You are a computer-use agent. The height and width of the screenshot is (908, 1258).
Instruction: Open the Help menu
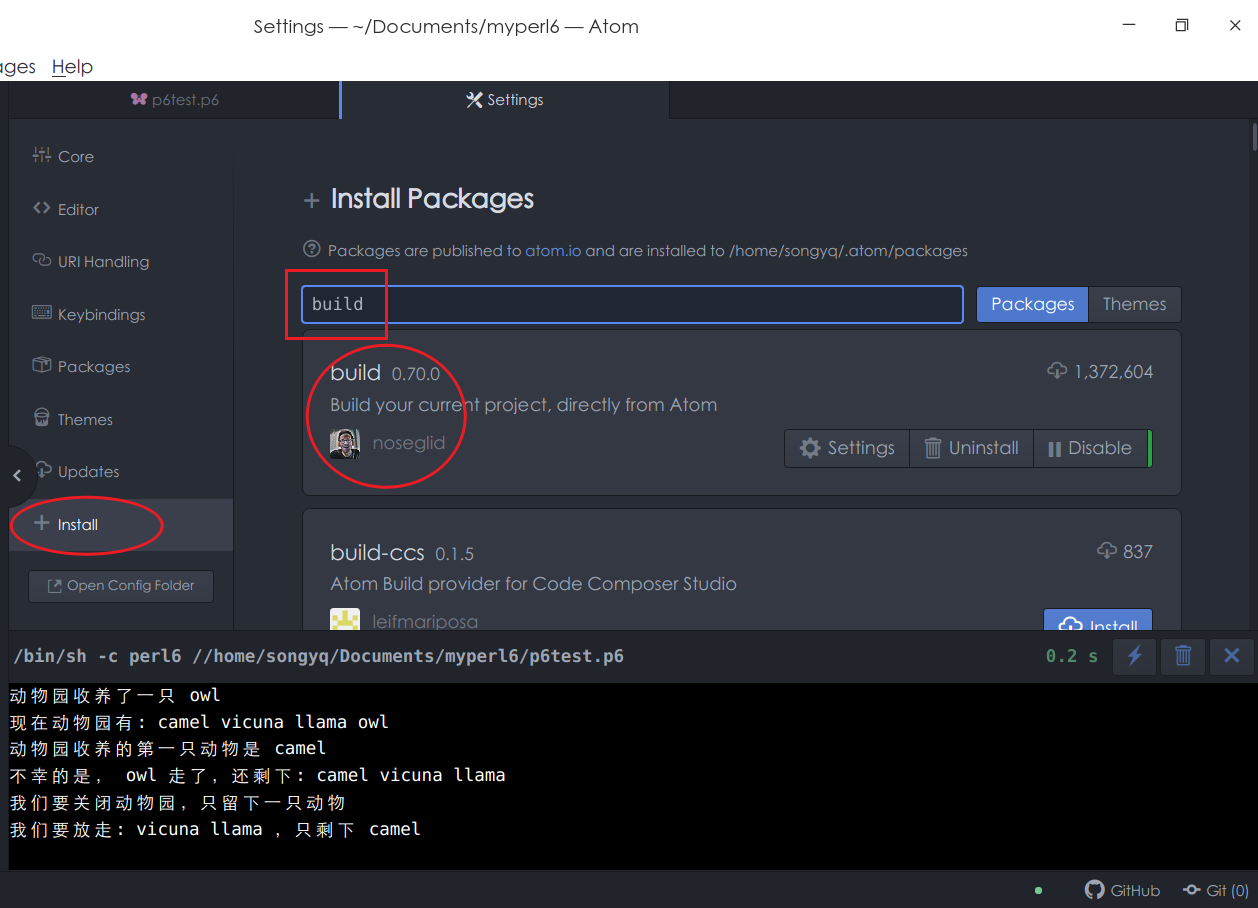pyautogui.click(x=72, y=67)
